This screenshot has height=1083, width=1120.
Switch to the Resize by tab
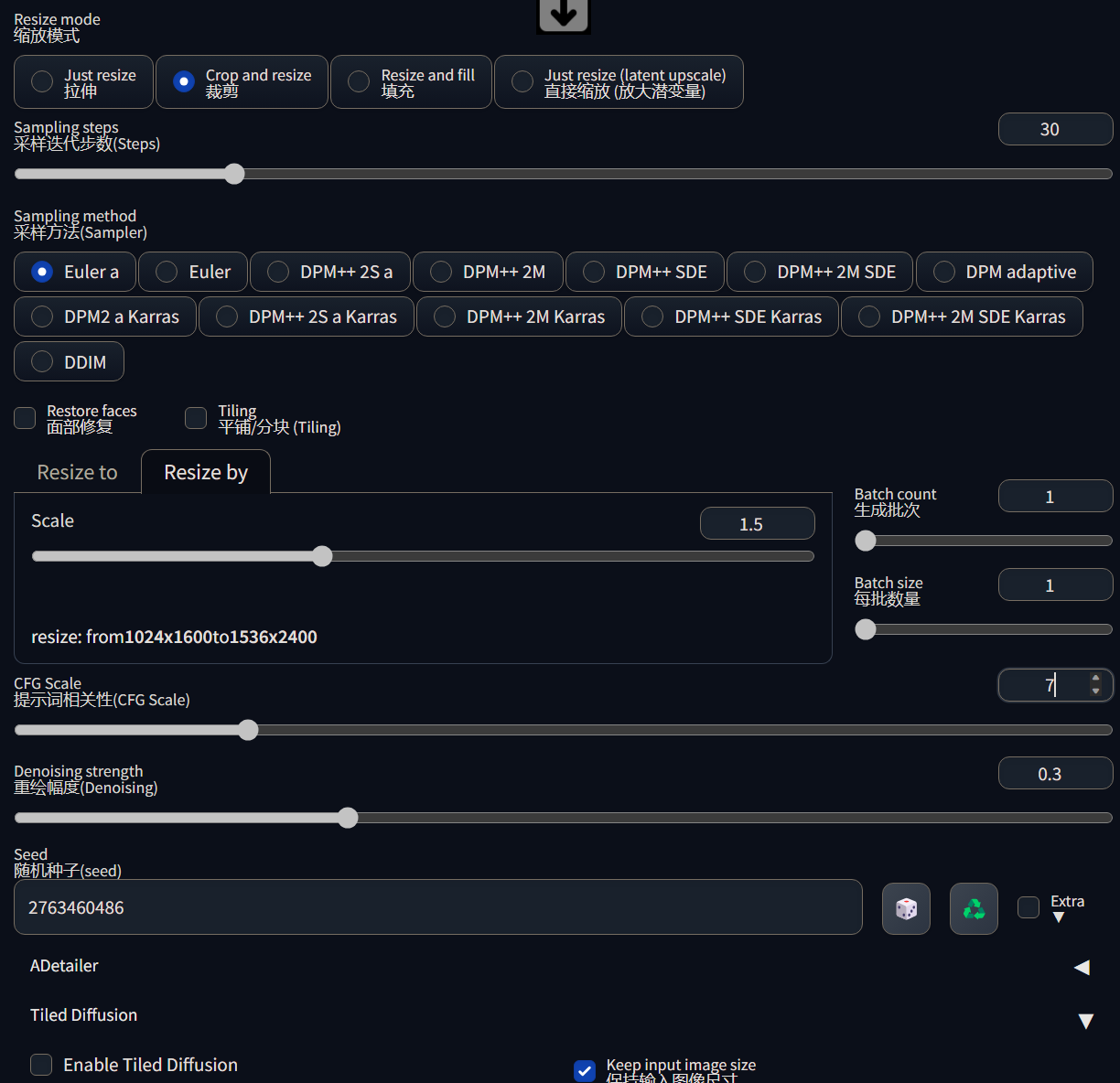[205, 472]
